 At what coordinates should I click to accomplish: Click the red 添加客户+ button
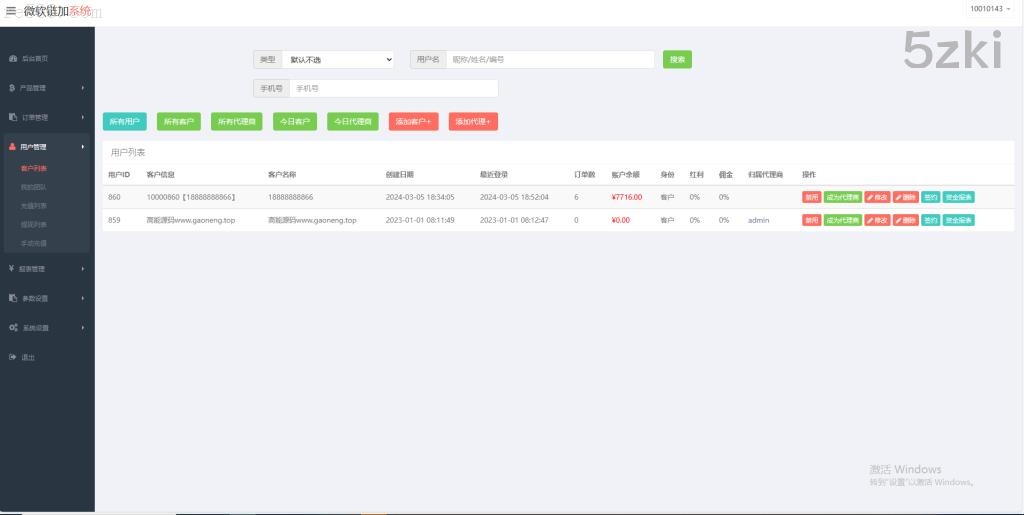click(x=413, y=121)
